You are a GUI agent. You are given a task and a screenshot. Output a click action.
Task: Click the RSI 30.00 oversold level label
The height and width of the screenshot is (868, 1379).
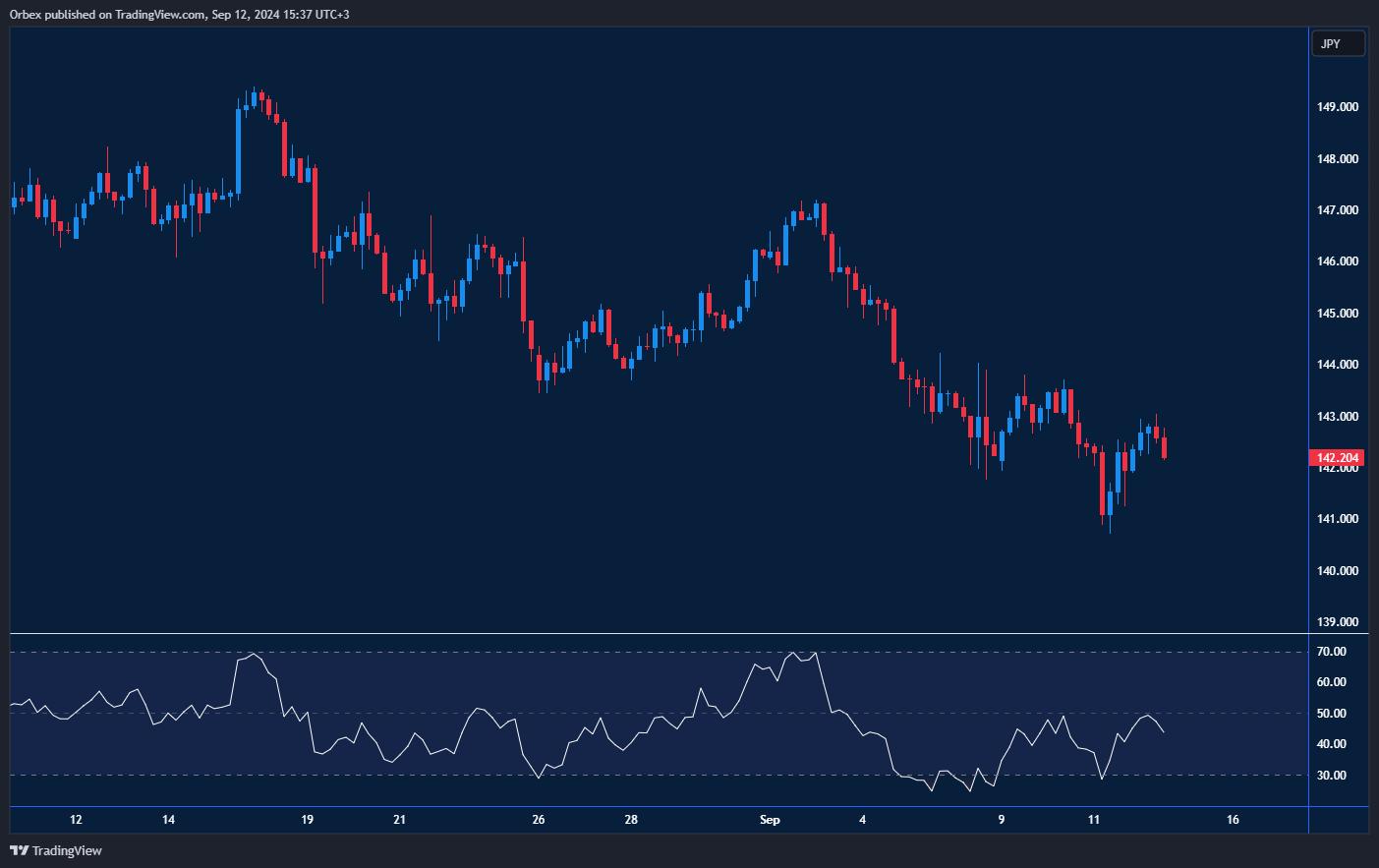(x=1332, y=776)
